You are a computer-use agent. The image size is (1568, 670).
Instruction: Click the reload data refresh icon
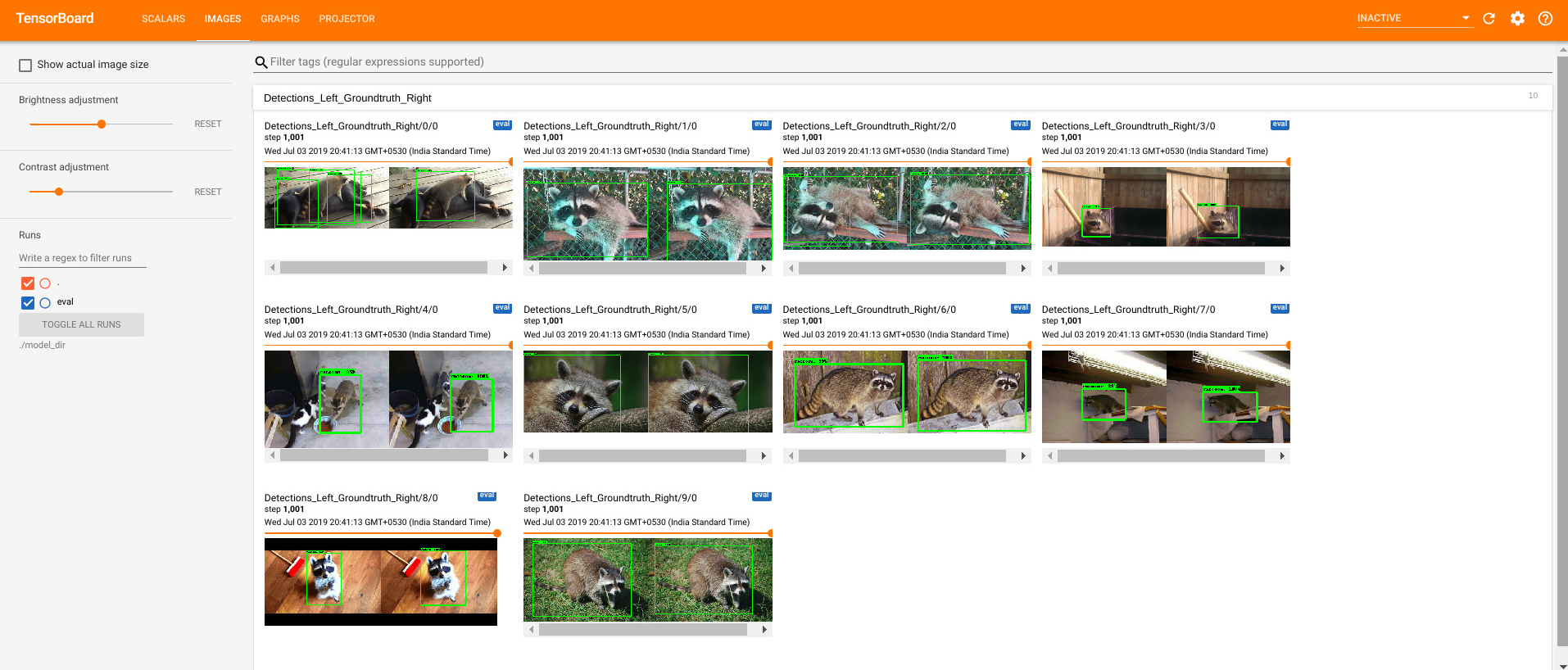pos(1489,18)
